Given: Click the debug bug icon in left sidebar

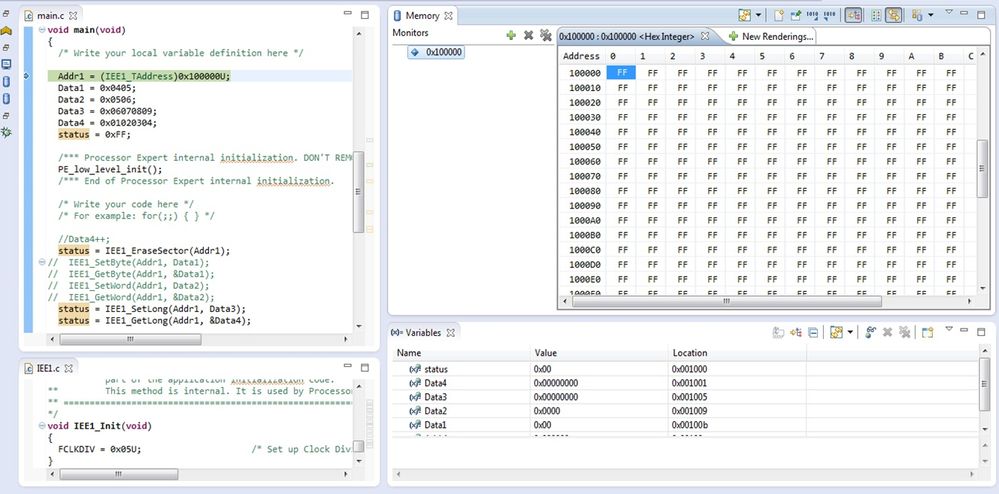Looking at the screenshot, I should tap(6, 132).
